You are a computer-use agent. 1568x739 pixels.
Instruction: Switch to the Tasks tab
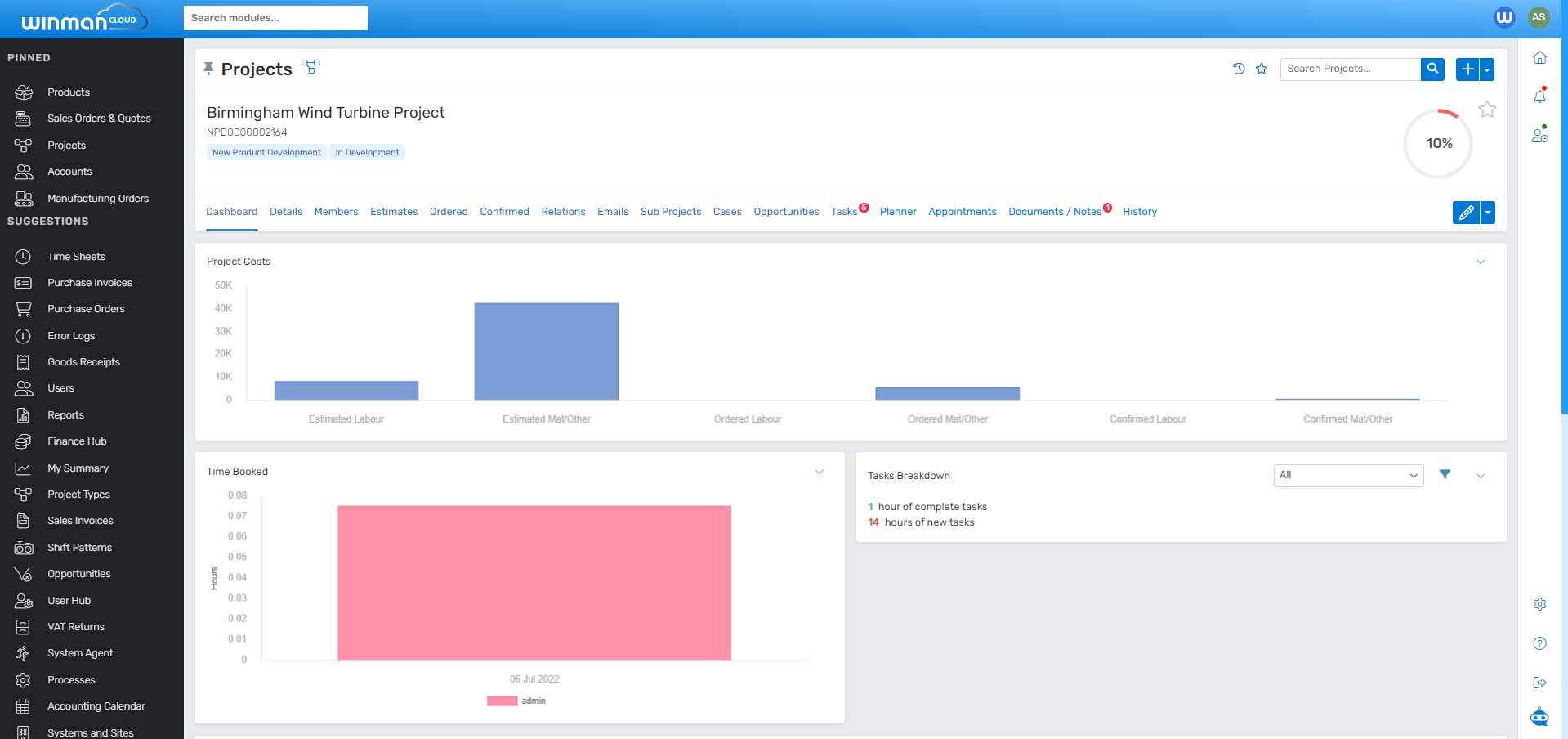844,212
